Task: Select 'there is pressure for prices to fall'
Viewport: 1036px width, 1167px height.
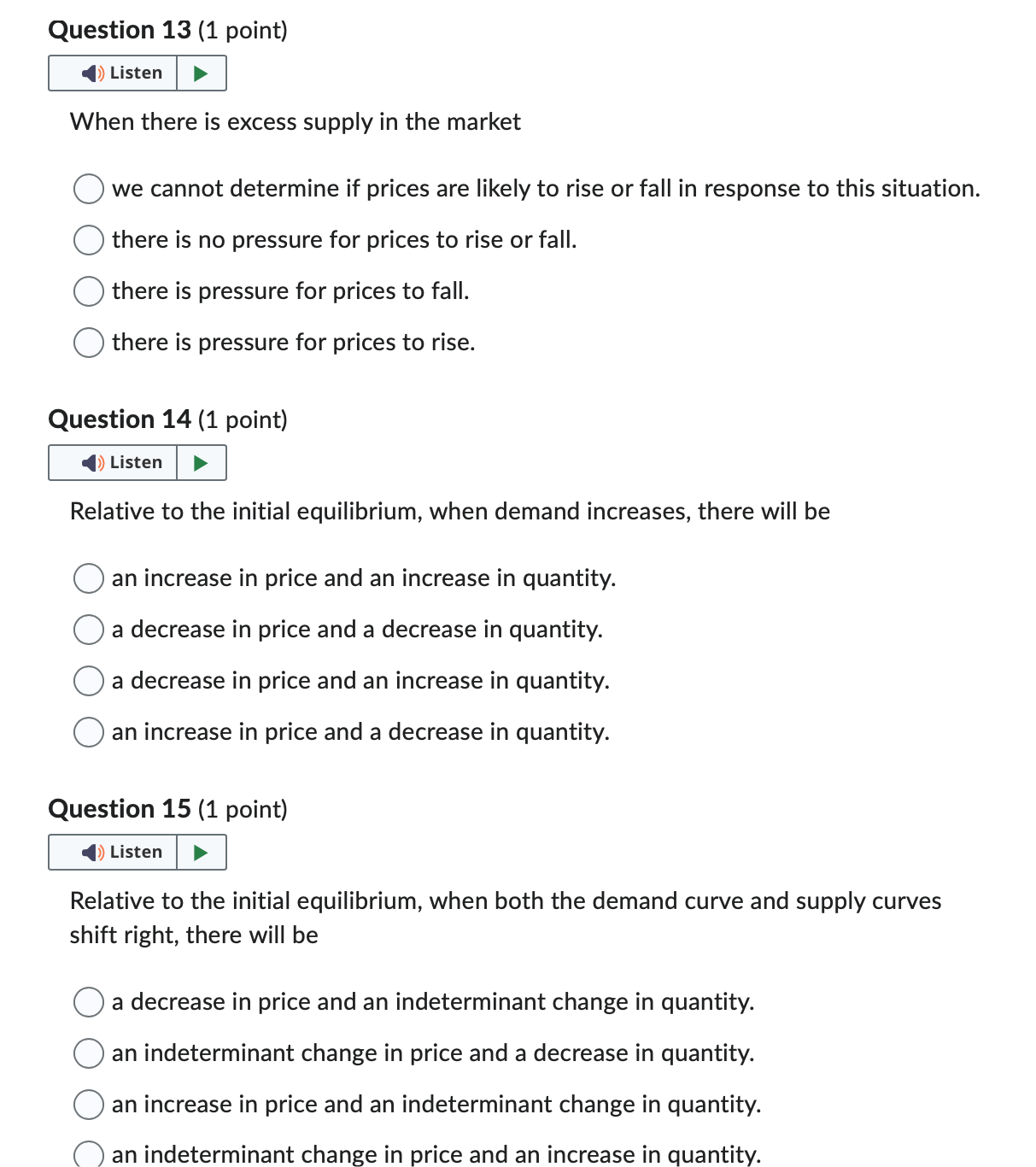Action: coord(88,291)
